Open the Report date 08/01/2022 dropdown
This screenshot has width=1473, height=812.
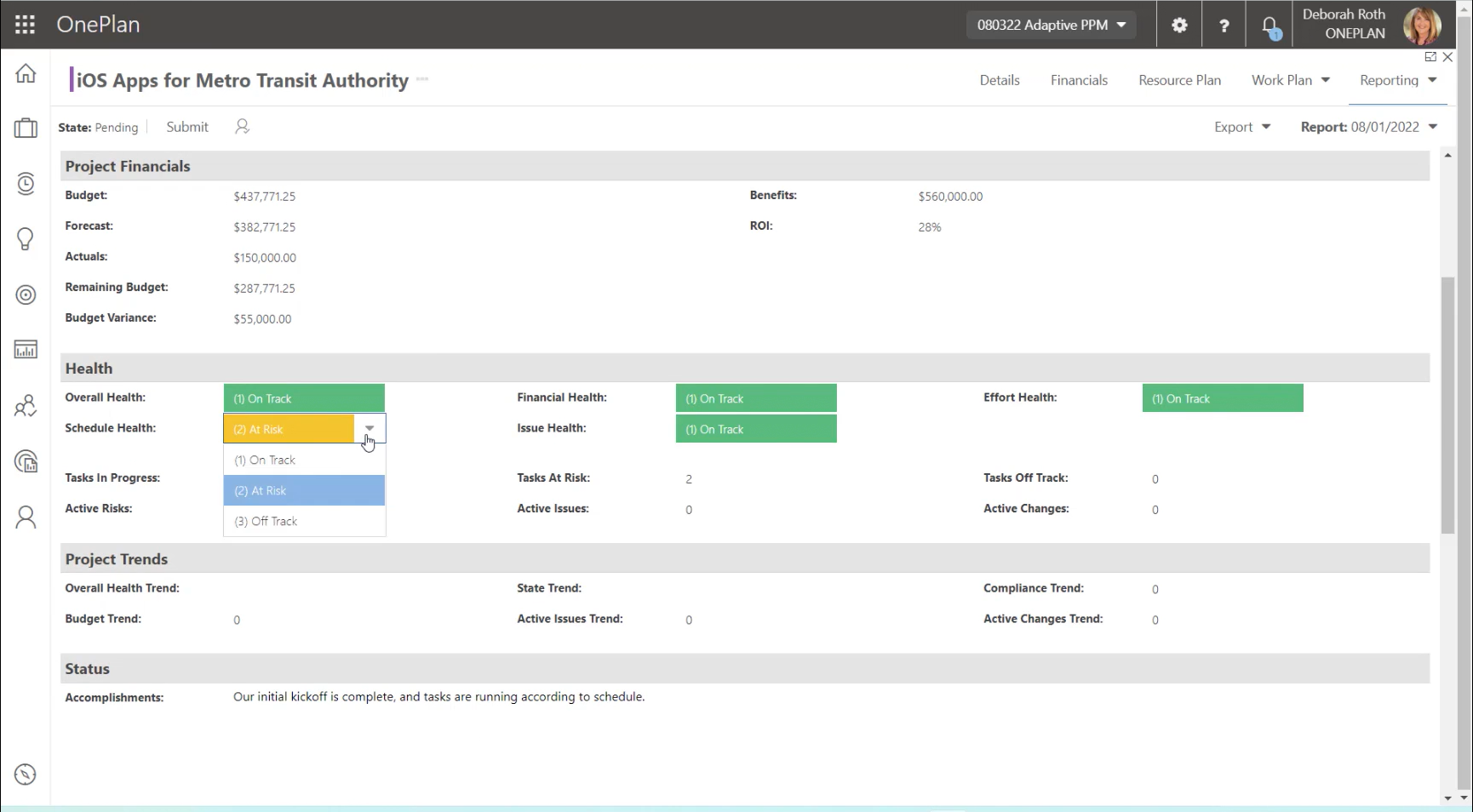1369,127
